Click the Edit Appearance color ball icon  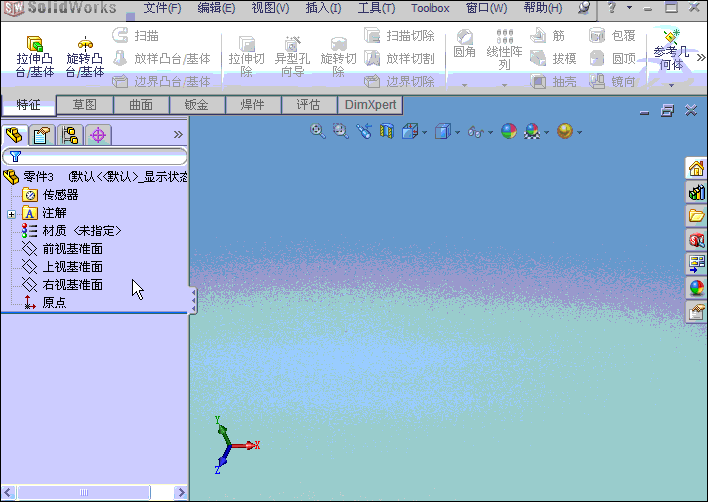click(x=509, y=131)
